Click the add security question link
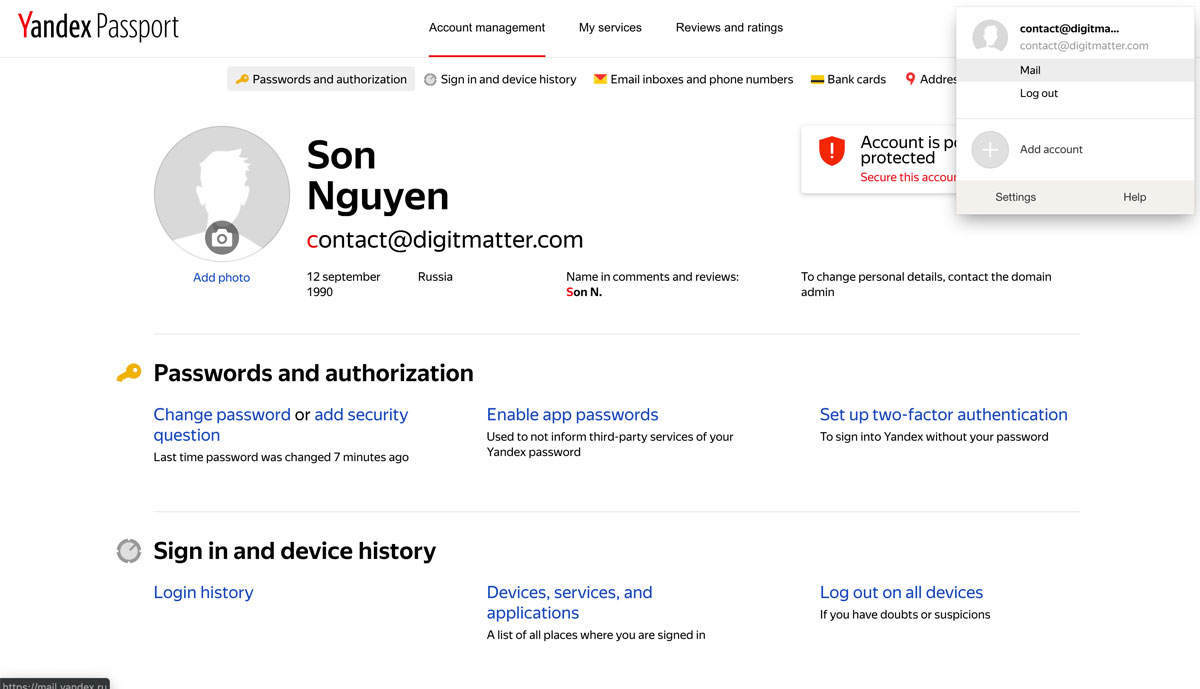1200x689 pixels. [x=281, y=425]
